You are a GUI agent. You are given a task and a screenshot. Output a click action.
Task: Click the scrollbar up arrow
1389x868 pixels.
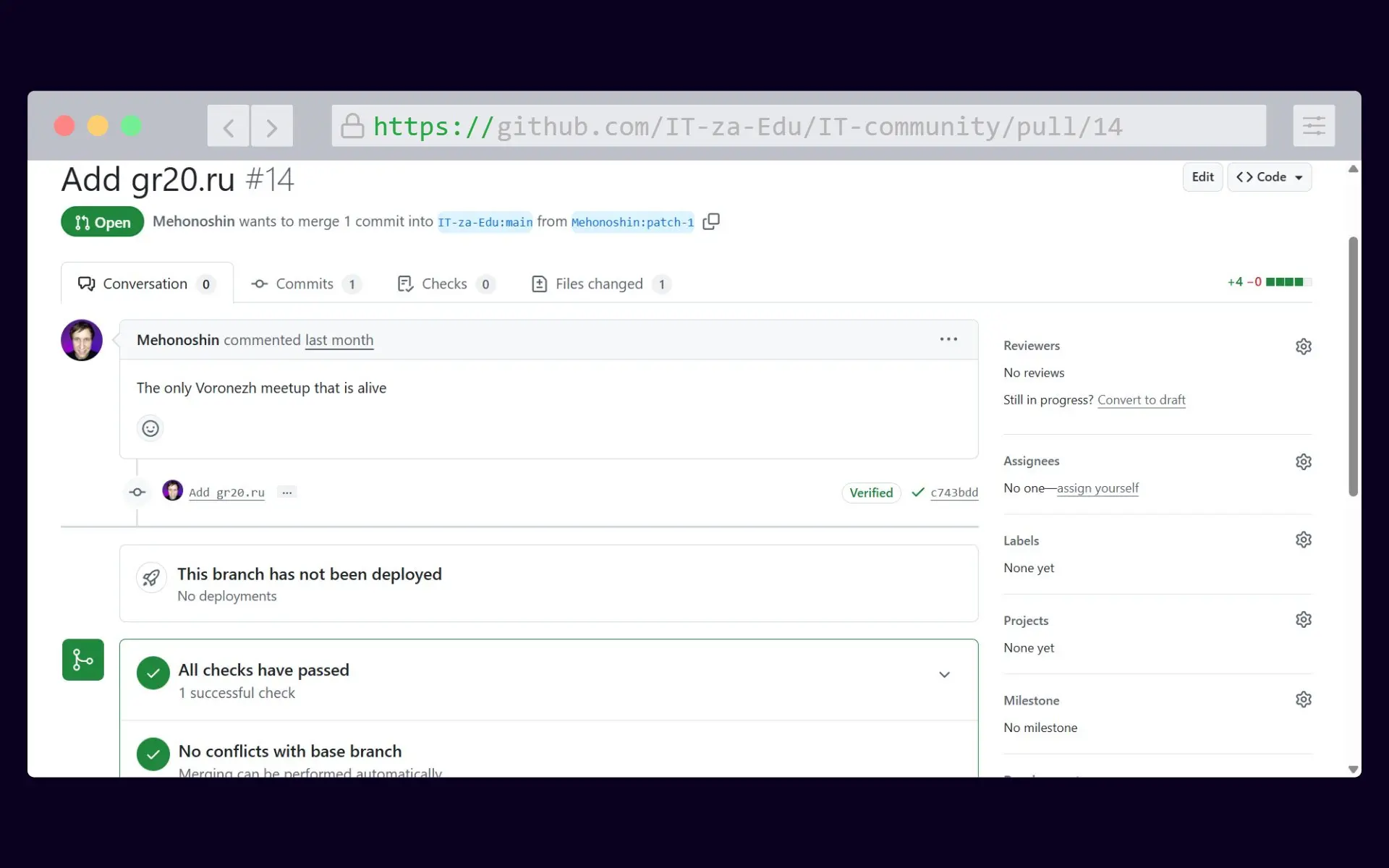(x=1353, y=169)
